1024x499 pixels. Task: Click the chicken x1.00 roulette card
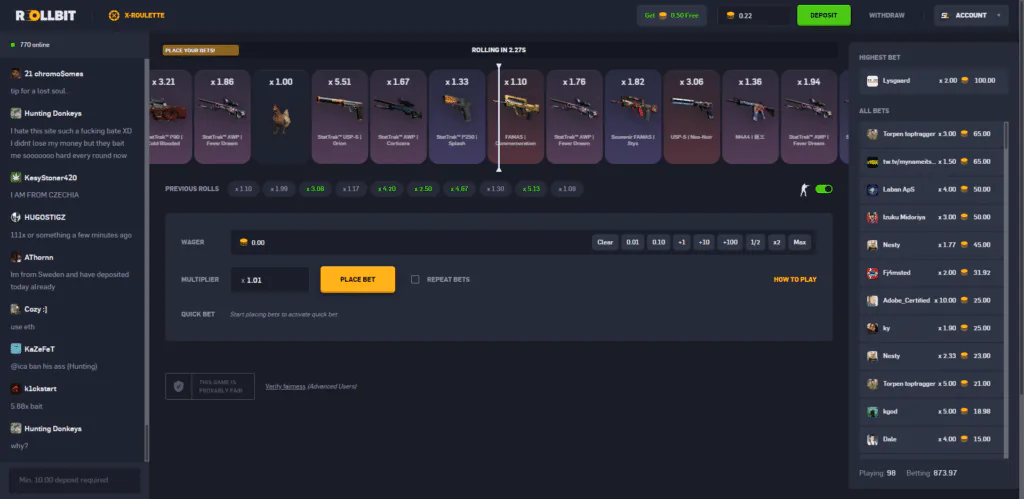point(281,117)
